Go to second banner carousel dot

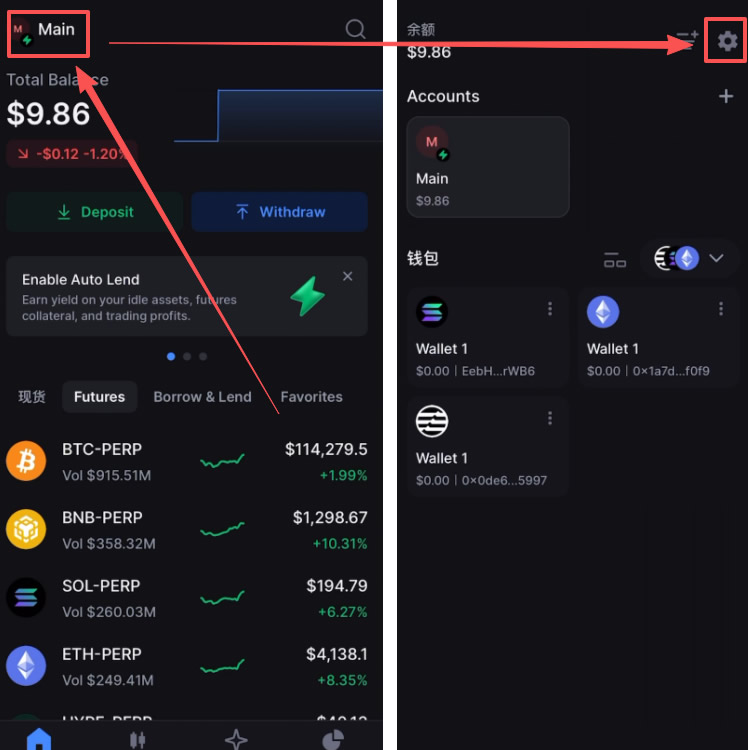point(187,356)
